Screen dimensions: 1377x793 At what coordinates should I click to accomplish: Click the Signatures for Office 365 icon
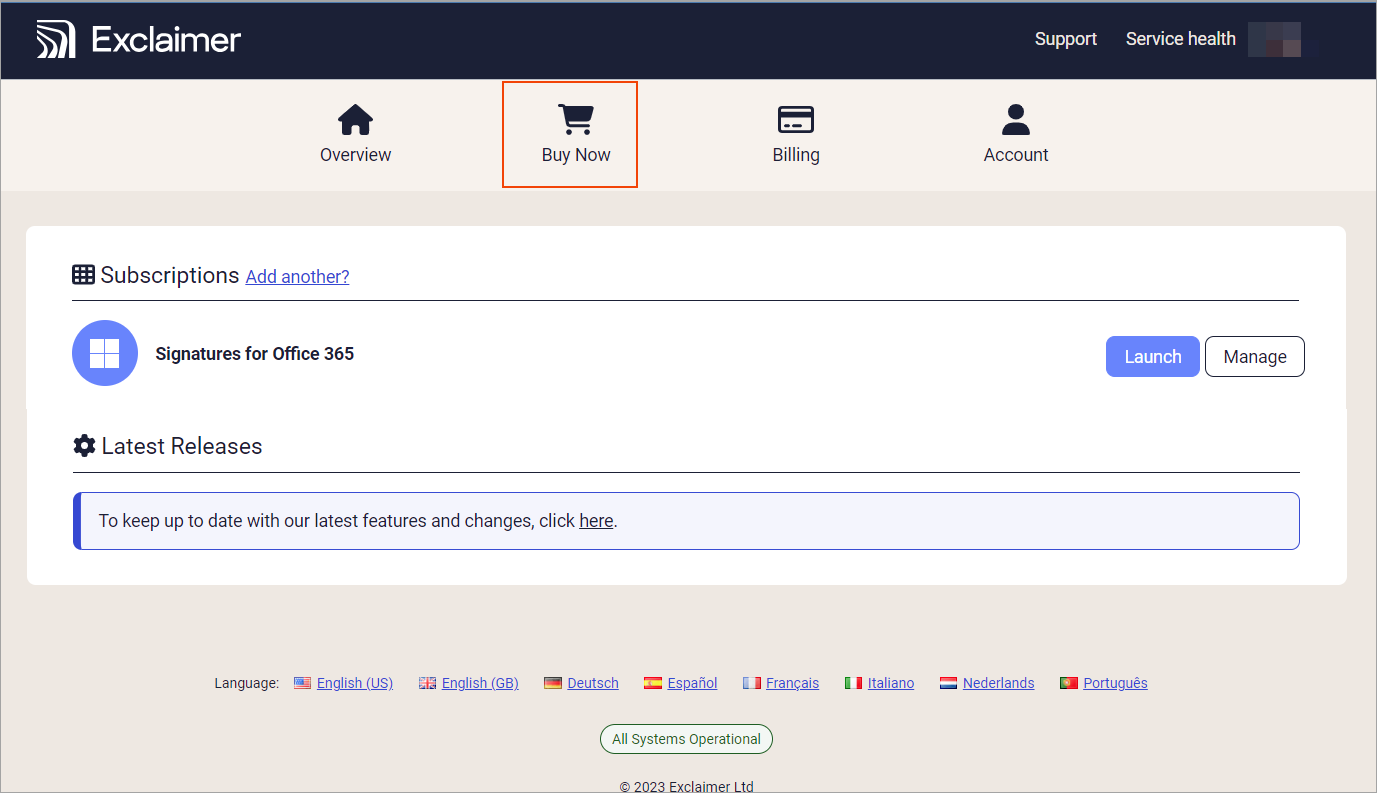tap(105, 353)
